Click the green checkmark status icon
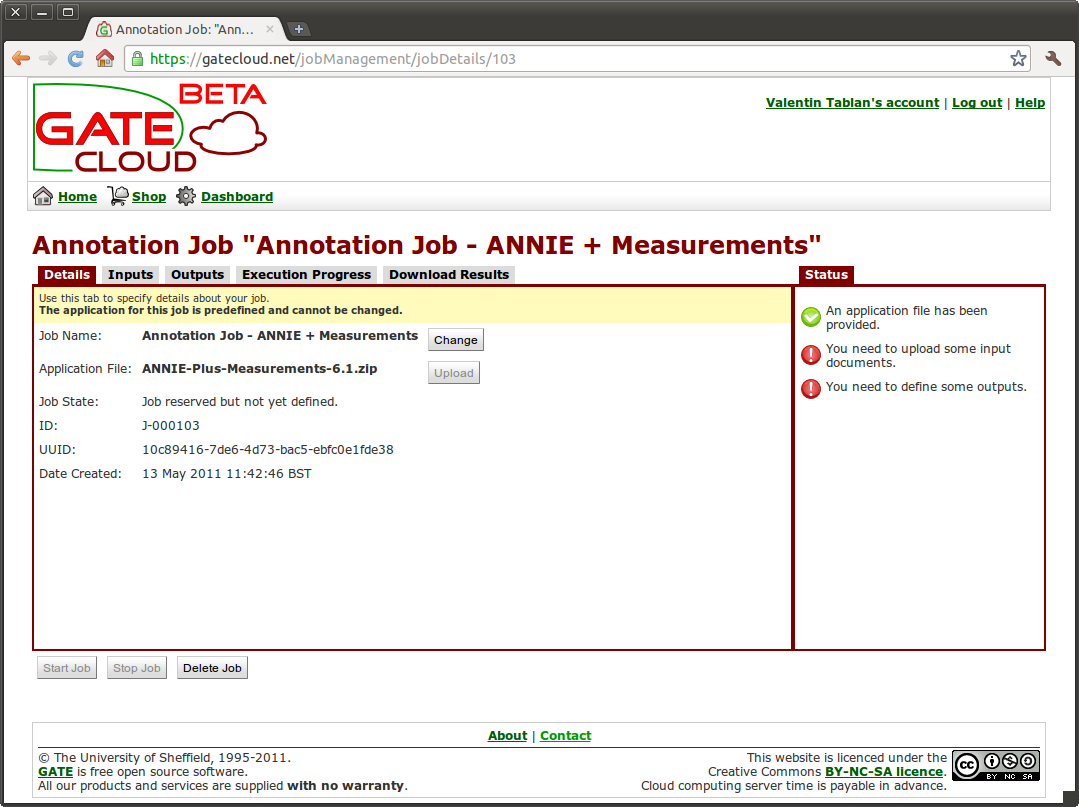Screen dimensions: 1079x807 [811, 317]
